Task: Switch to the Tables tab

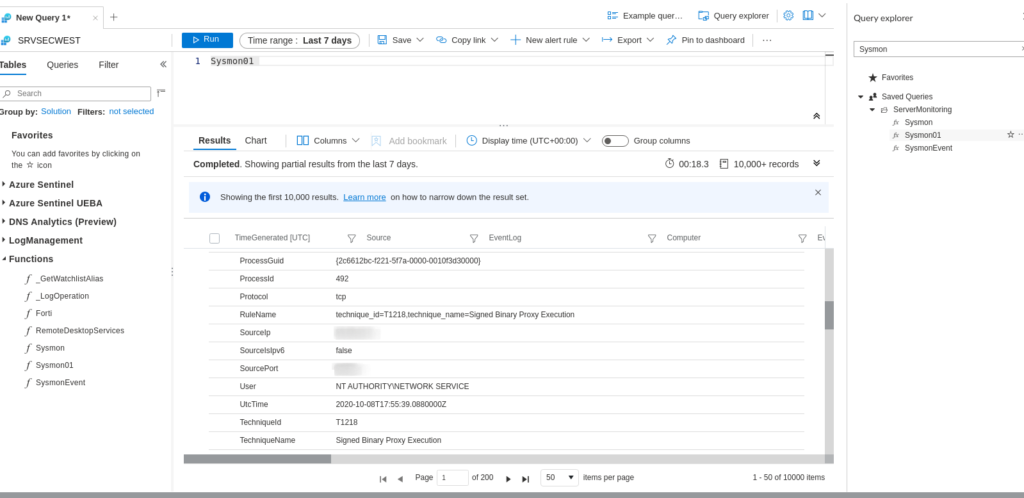Action: (12, 65)
